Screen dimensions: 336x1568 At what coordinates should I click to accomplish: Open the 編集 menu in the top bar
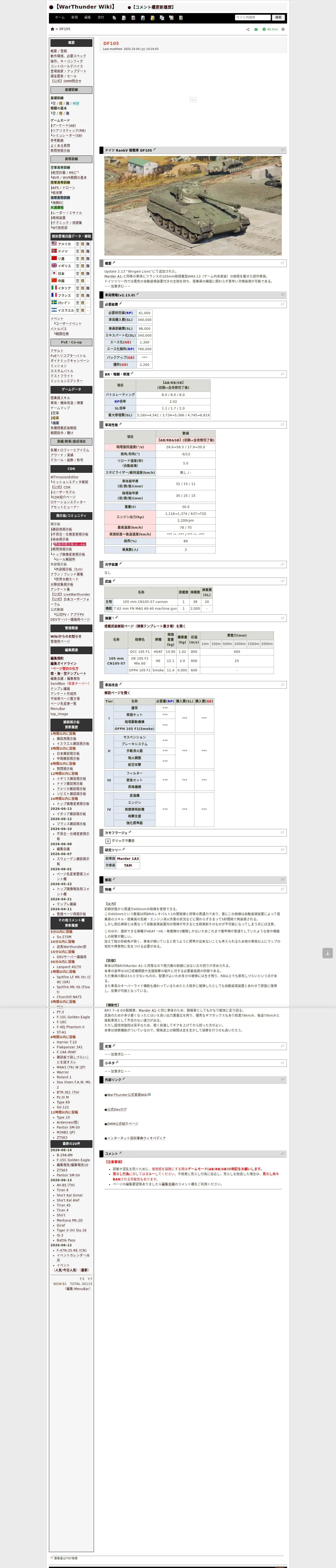point(88,18)
